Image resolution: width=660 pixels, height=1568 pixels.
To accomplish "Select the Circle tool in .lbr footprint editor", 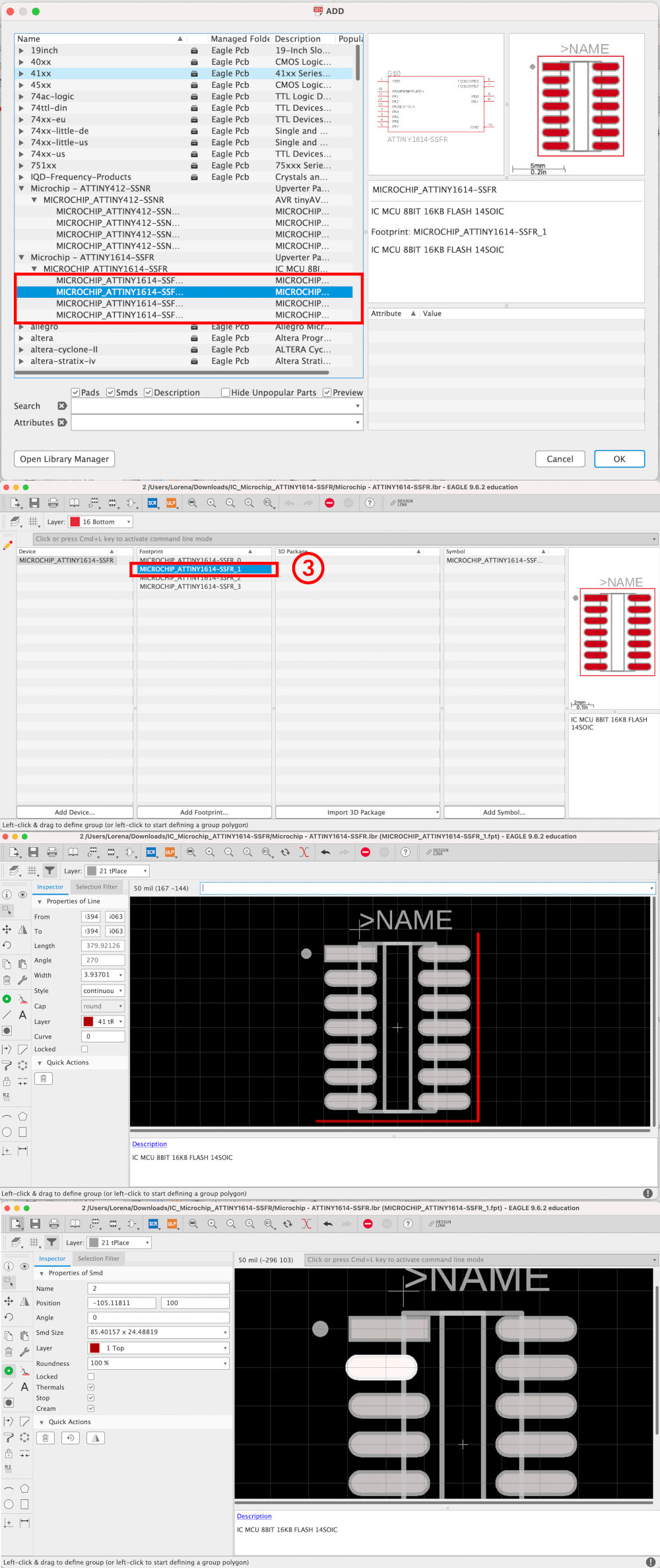I will [7, 1132].
